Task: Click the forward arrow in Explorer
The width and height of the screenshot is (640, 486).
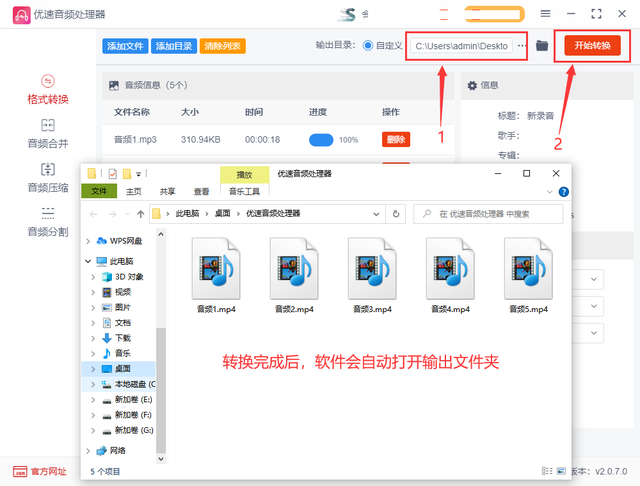Action: tap(113, 214)
